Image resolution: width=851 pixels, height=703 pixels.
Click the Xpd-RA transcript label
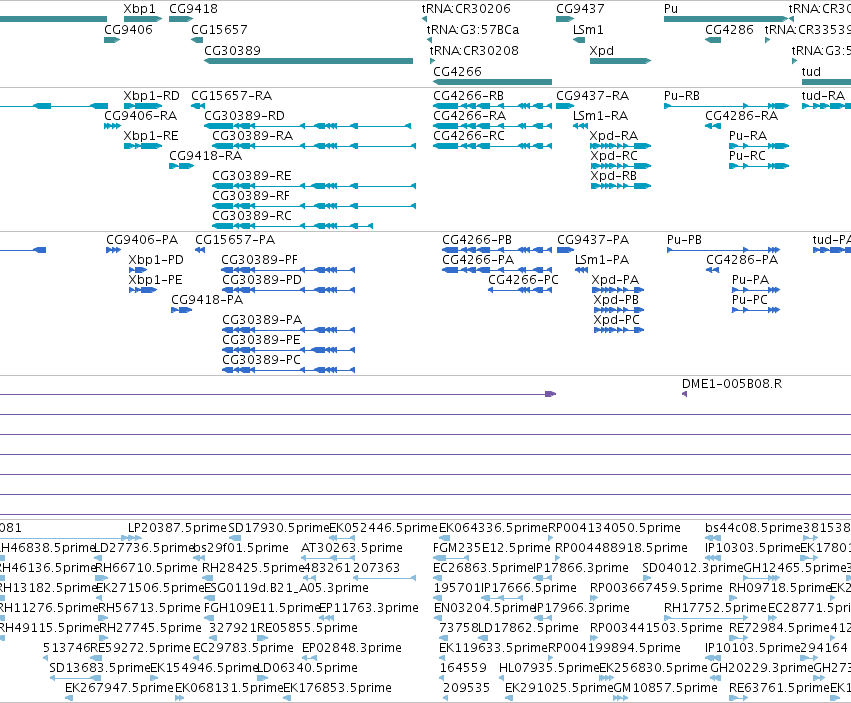pos(614,136)
